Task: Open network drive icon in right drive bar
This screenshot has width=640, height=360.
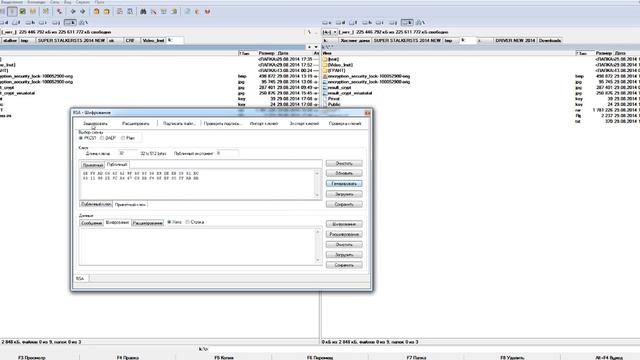Action: [x=420, y=22]
